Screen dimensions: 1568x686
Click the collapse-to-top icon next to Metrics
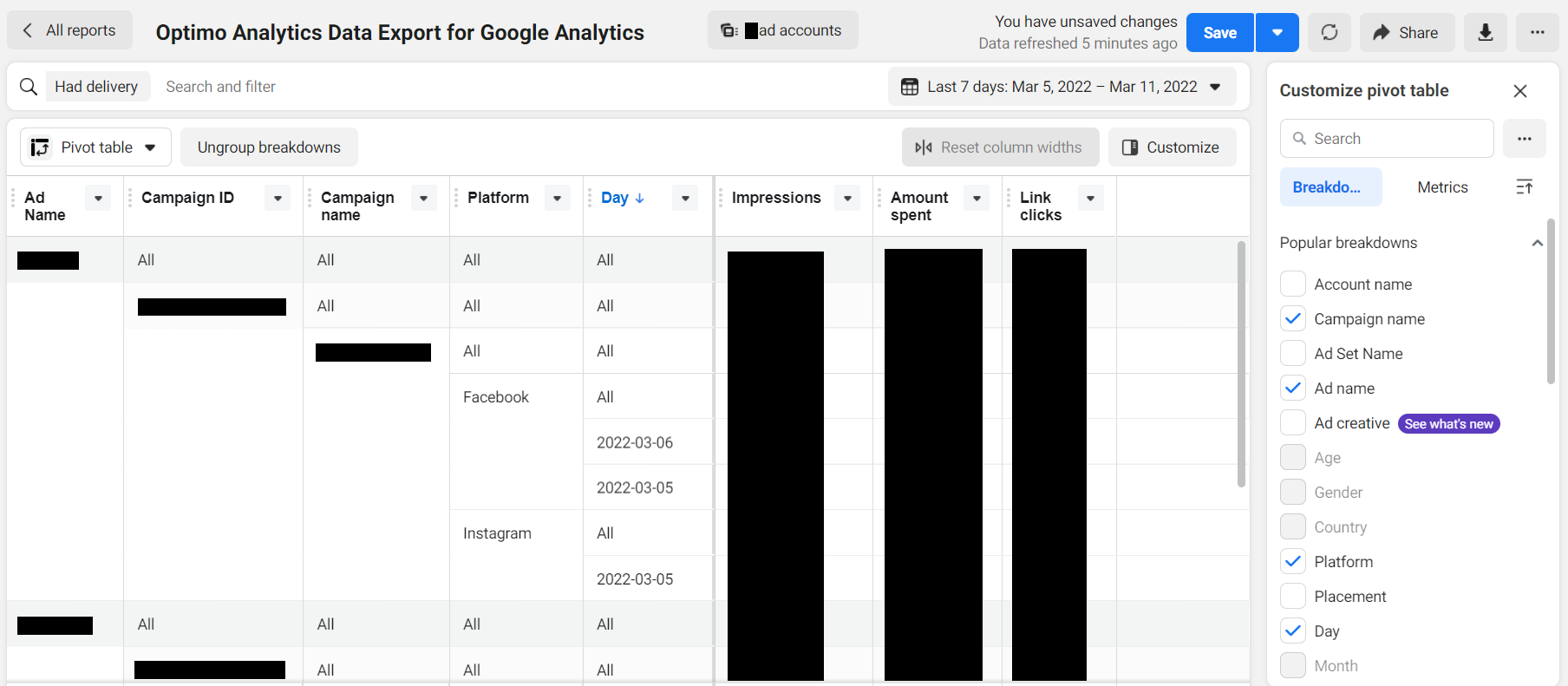click(x=1524, y=187)
